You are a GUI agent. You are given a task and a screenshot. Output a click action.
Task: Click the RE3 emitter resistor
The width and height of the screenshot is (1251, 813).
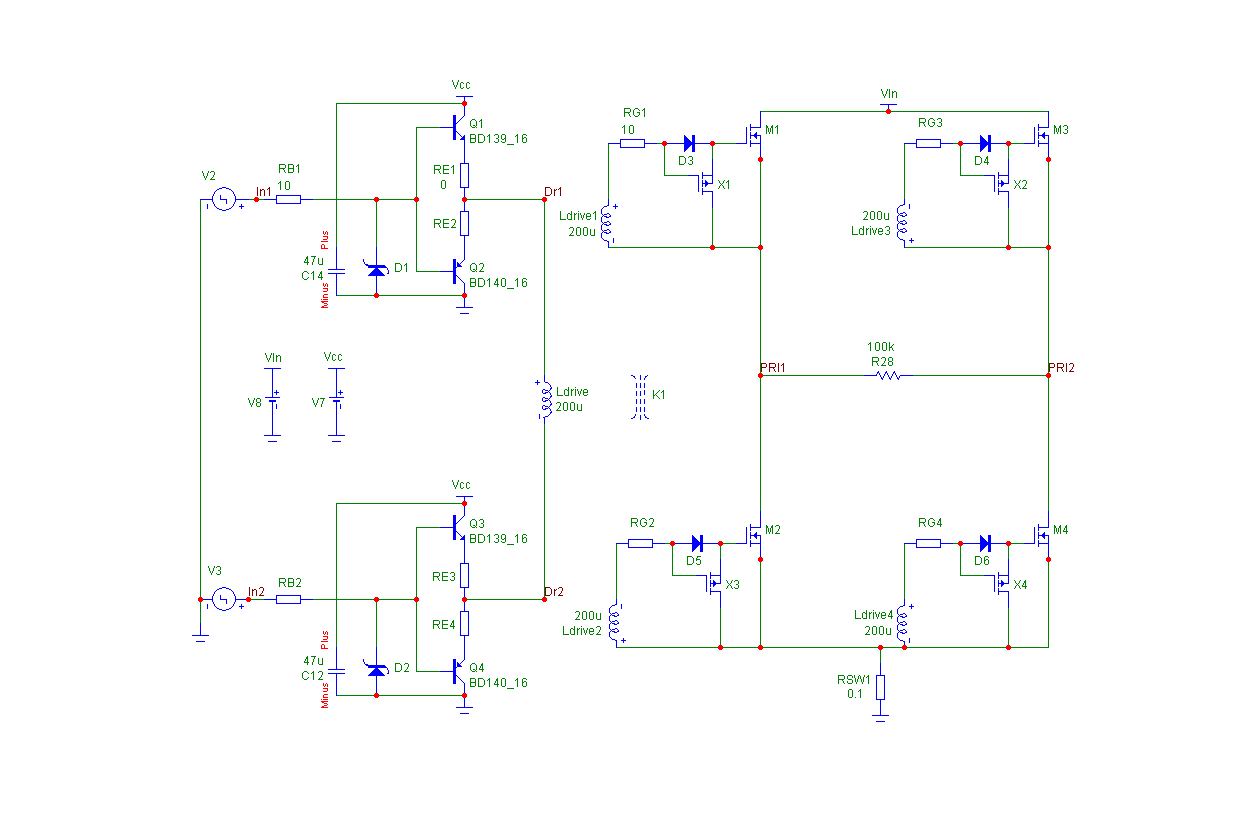click(464, 576)
